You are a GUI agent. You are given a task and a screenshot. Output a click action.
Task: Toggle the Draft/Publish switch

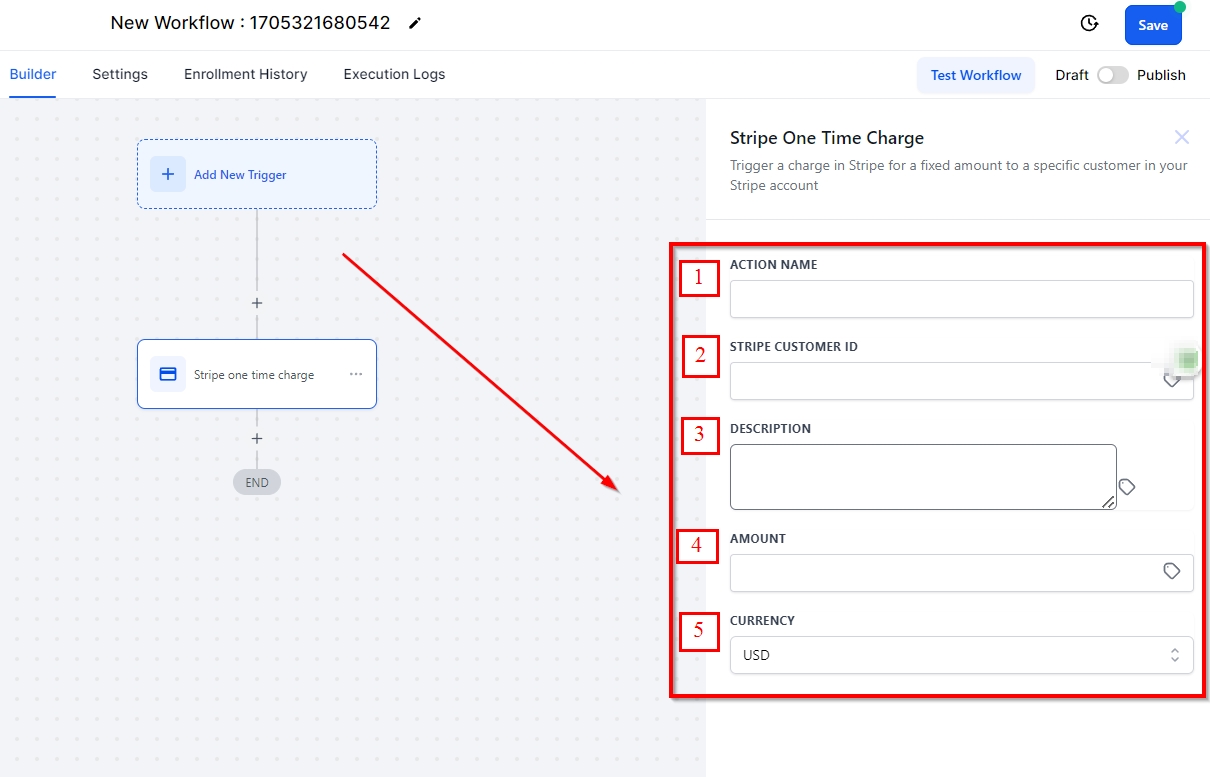(x=1112, y=75)
